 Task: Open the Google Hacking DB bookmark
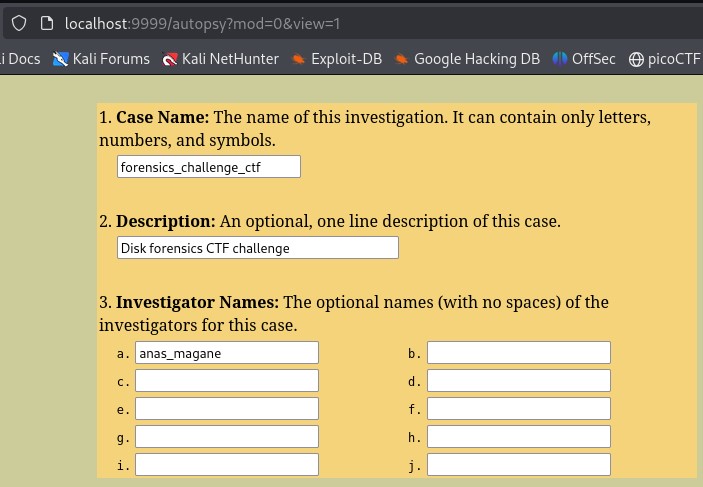click(x=467, y=59)
